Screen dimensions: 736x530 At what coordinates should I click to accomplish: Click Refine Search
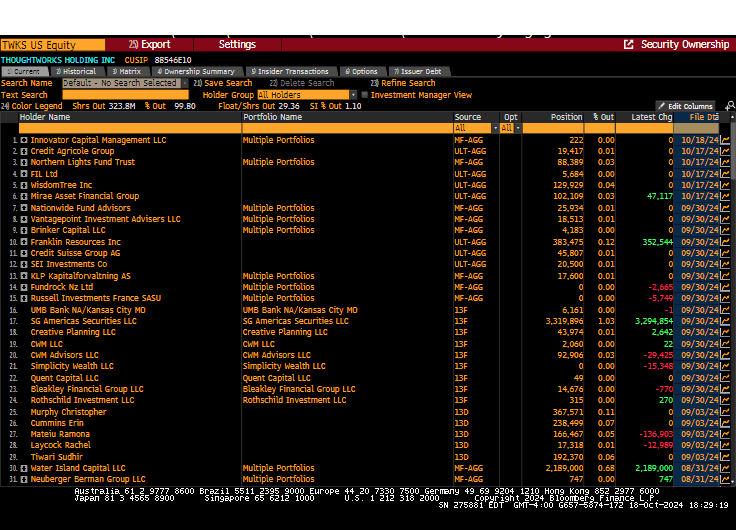[403, 83]
